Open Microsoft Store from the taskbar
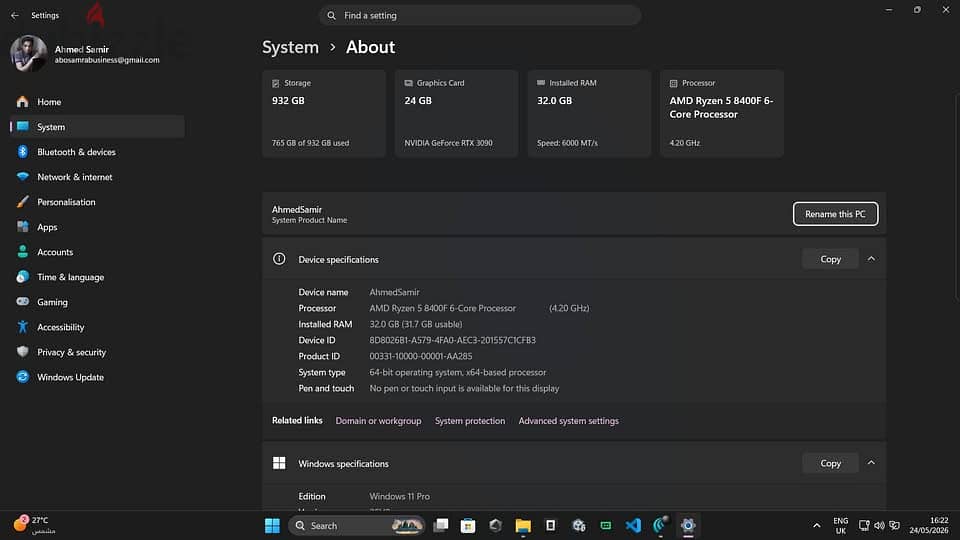 [x=468, y=525]
